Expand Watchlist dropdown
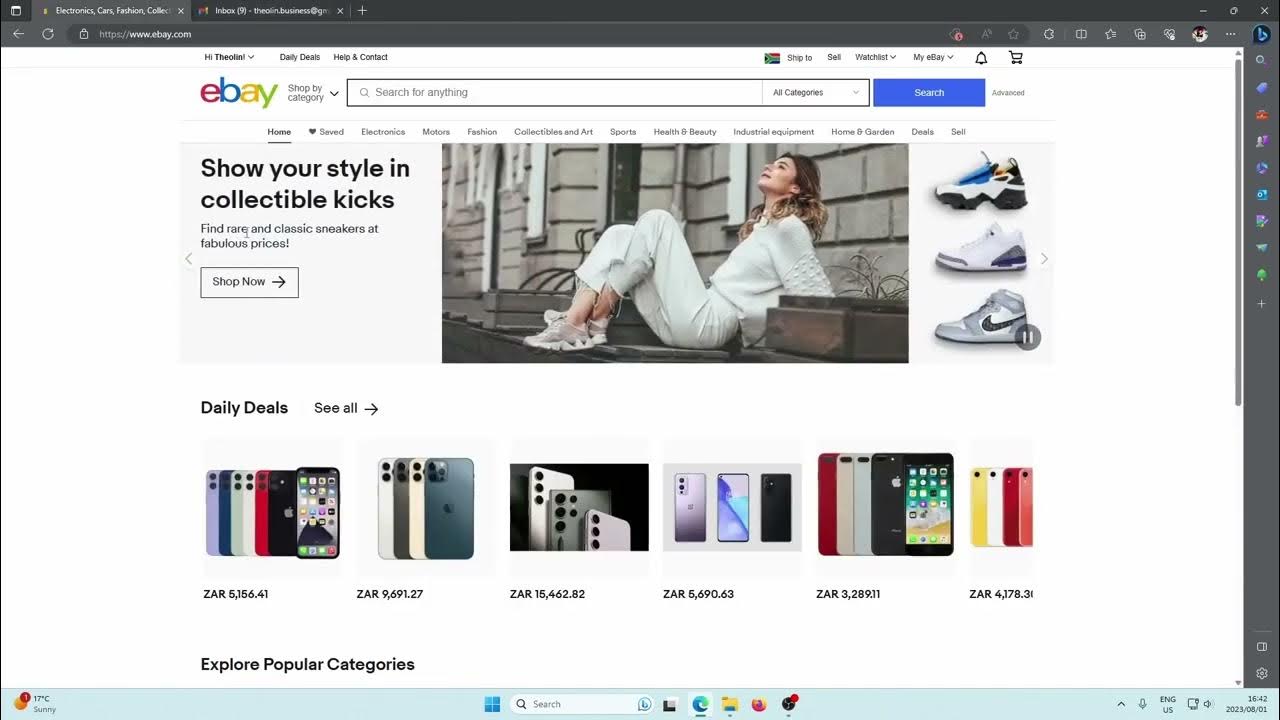The height and width of the screenshot is (720, 1280). tap(875, 57)
